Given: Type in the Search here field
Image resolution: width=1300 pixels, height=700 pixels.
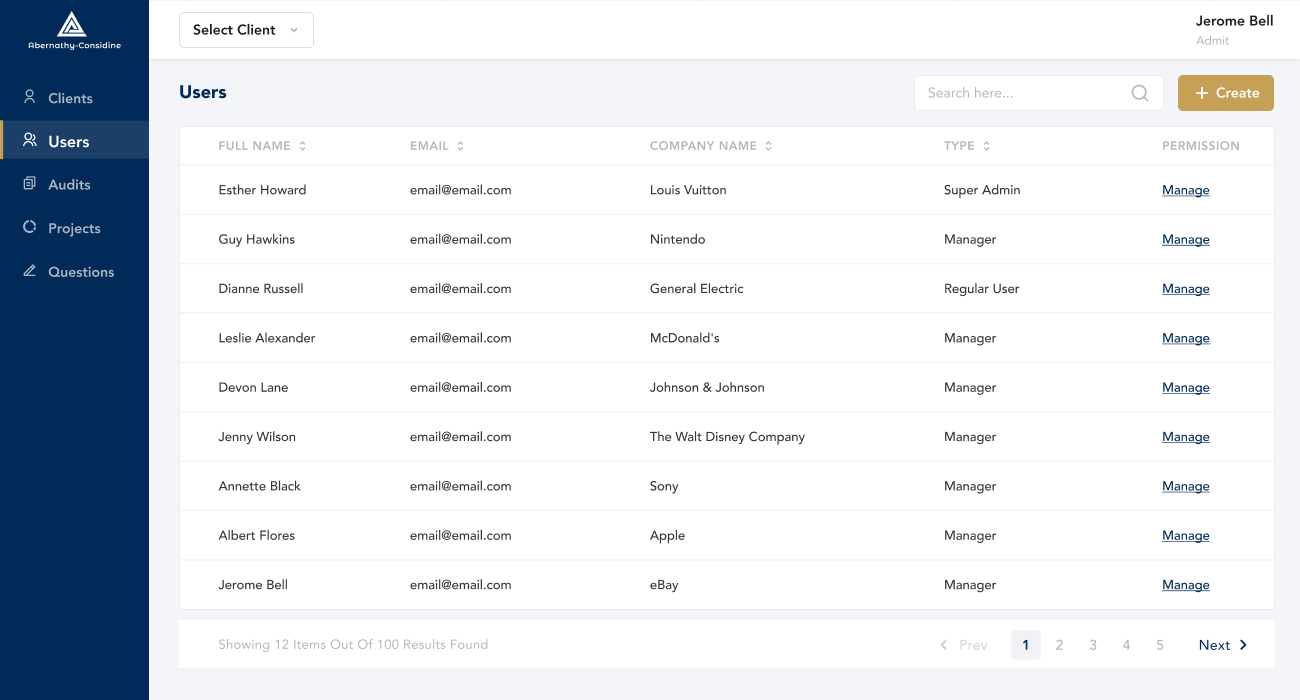Looking at the screenshot, I should (1025, 93).
